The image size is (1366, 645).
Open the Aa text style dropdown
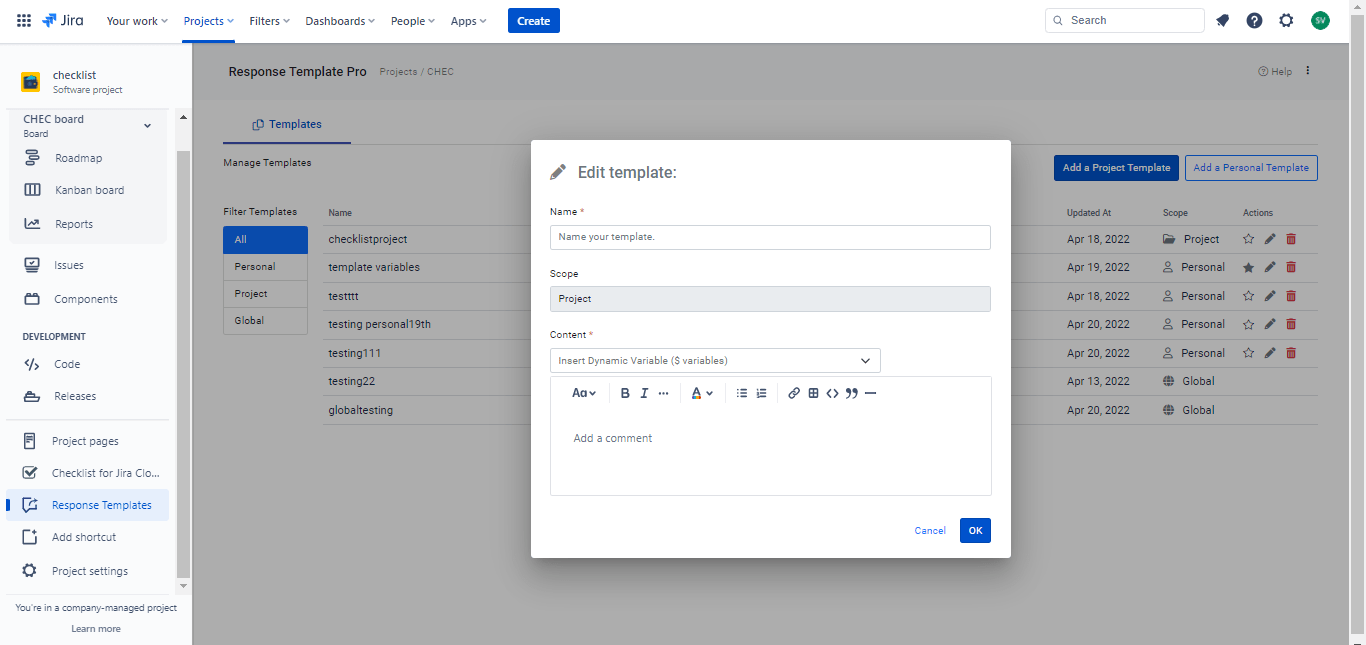583,392
